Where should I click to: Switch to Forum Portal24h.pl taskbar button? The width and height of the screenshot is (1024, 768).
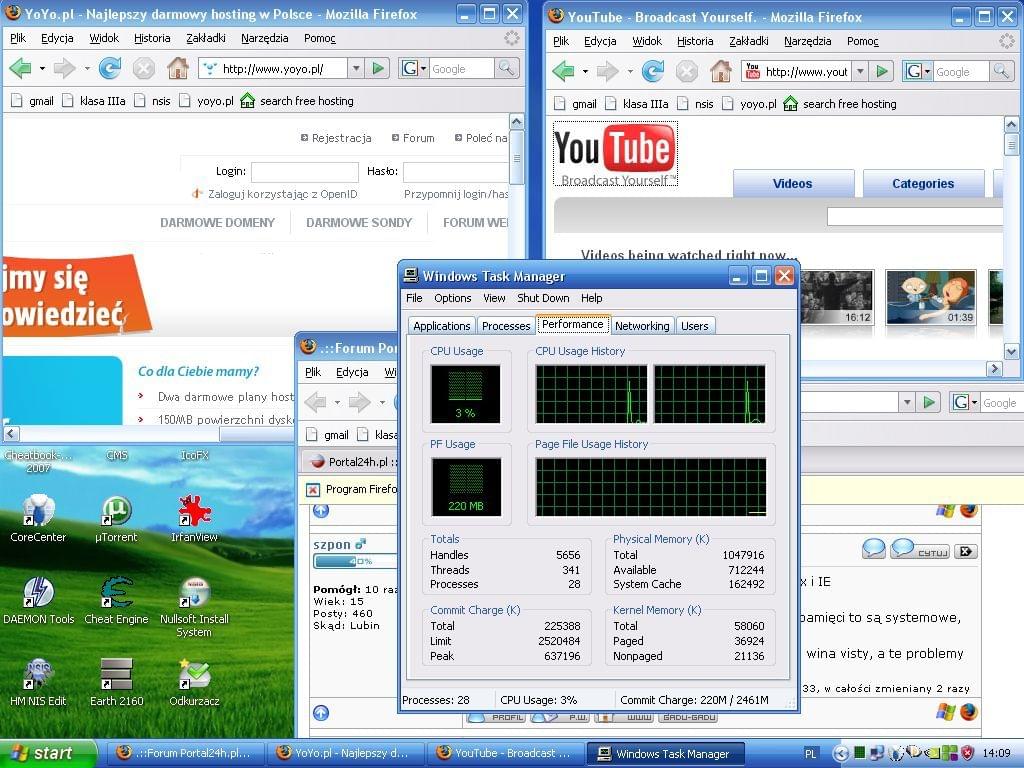click(x=185, y=753)
